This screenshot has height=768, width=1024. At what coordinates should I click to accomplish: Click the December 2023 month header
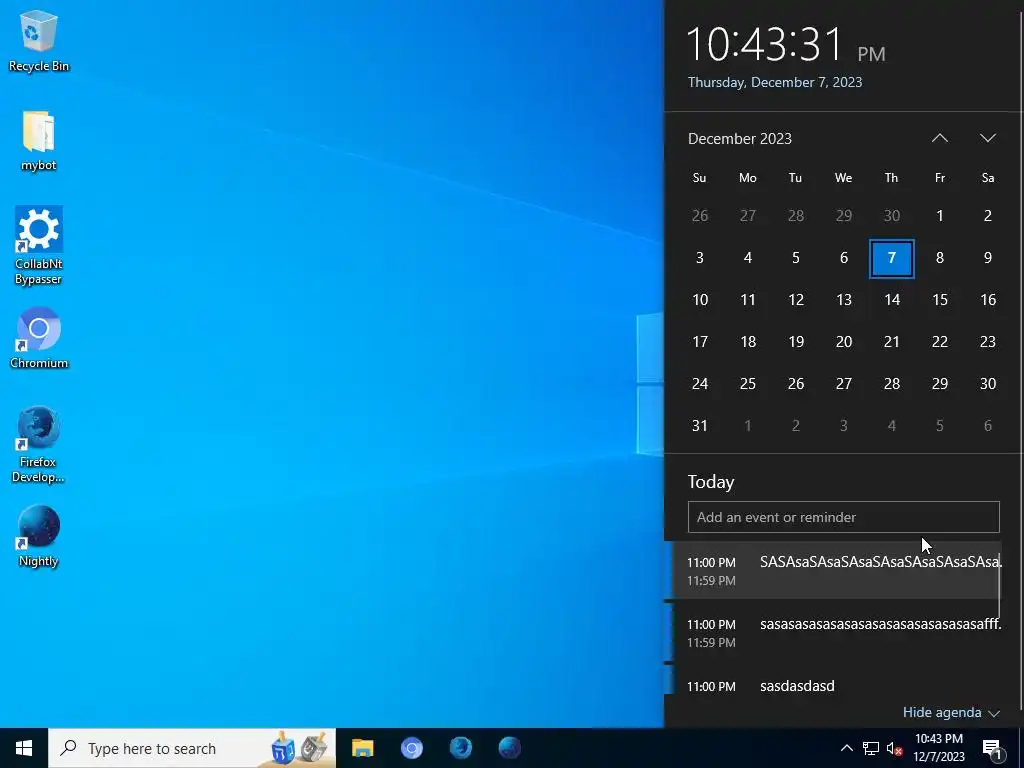[x=739, y=138]
